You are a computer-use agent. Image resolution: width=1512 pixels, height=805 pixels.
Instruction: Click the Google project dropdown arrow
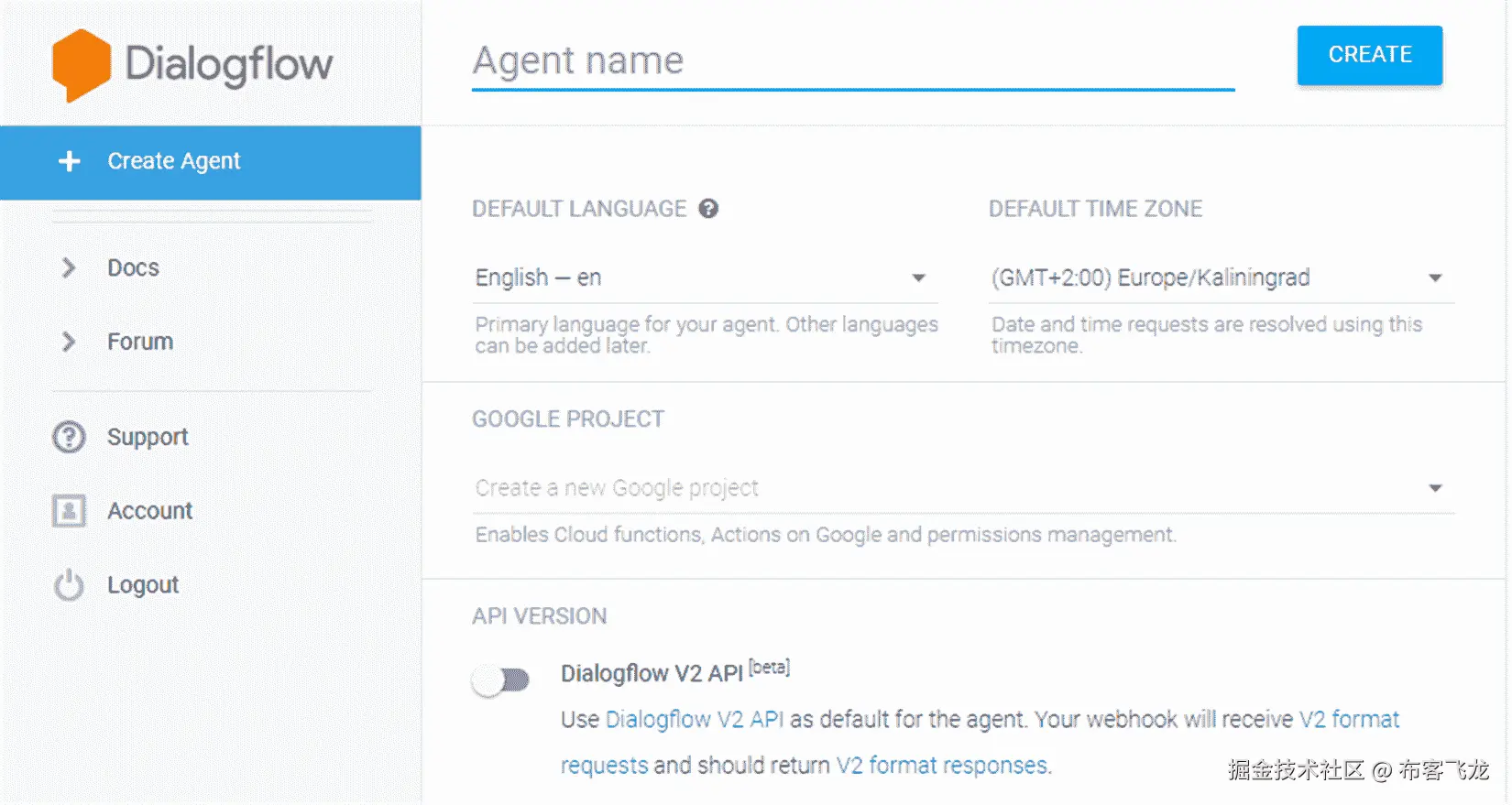coord(1435,488)
